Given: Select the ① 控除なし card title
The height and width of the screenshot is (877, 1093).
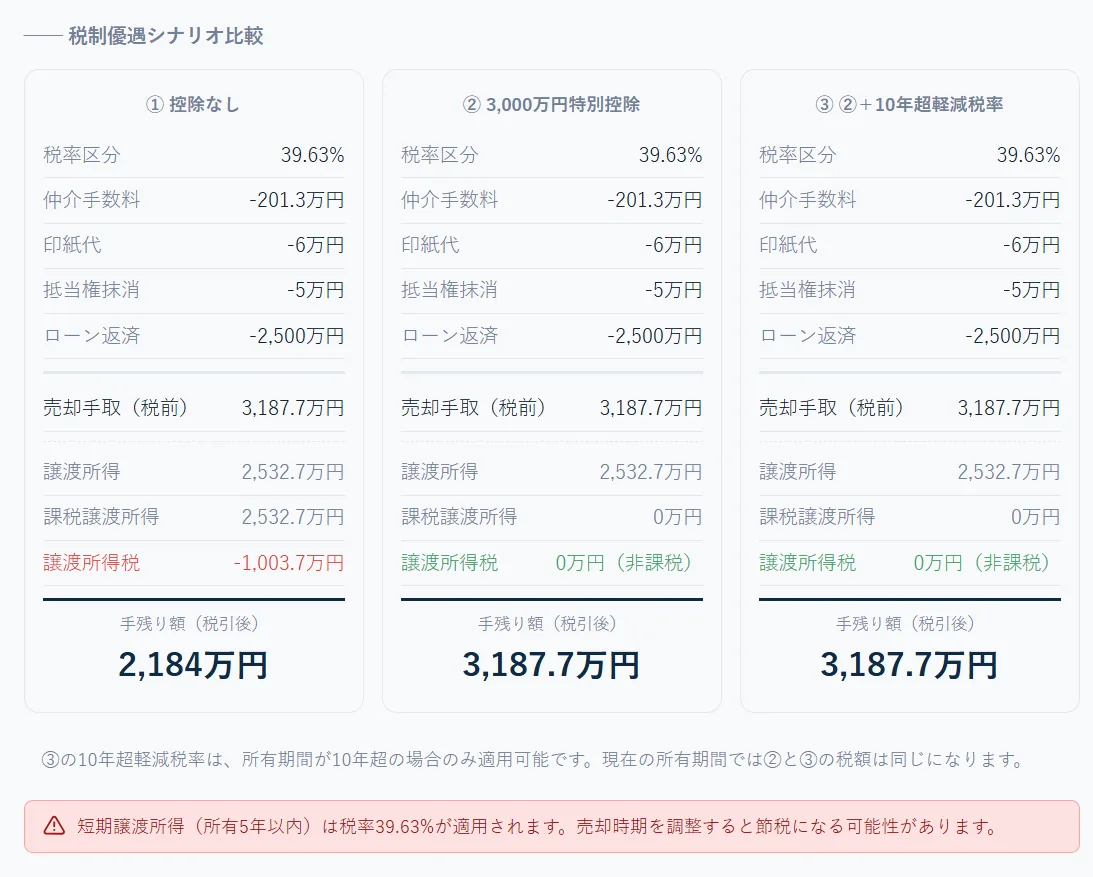Looking at the screenshot, I should pyautogui.click(x=193, y=105).
